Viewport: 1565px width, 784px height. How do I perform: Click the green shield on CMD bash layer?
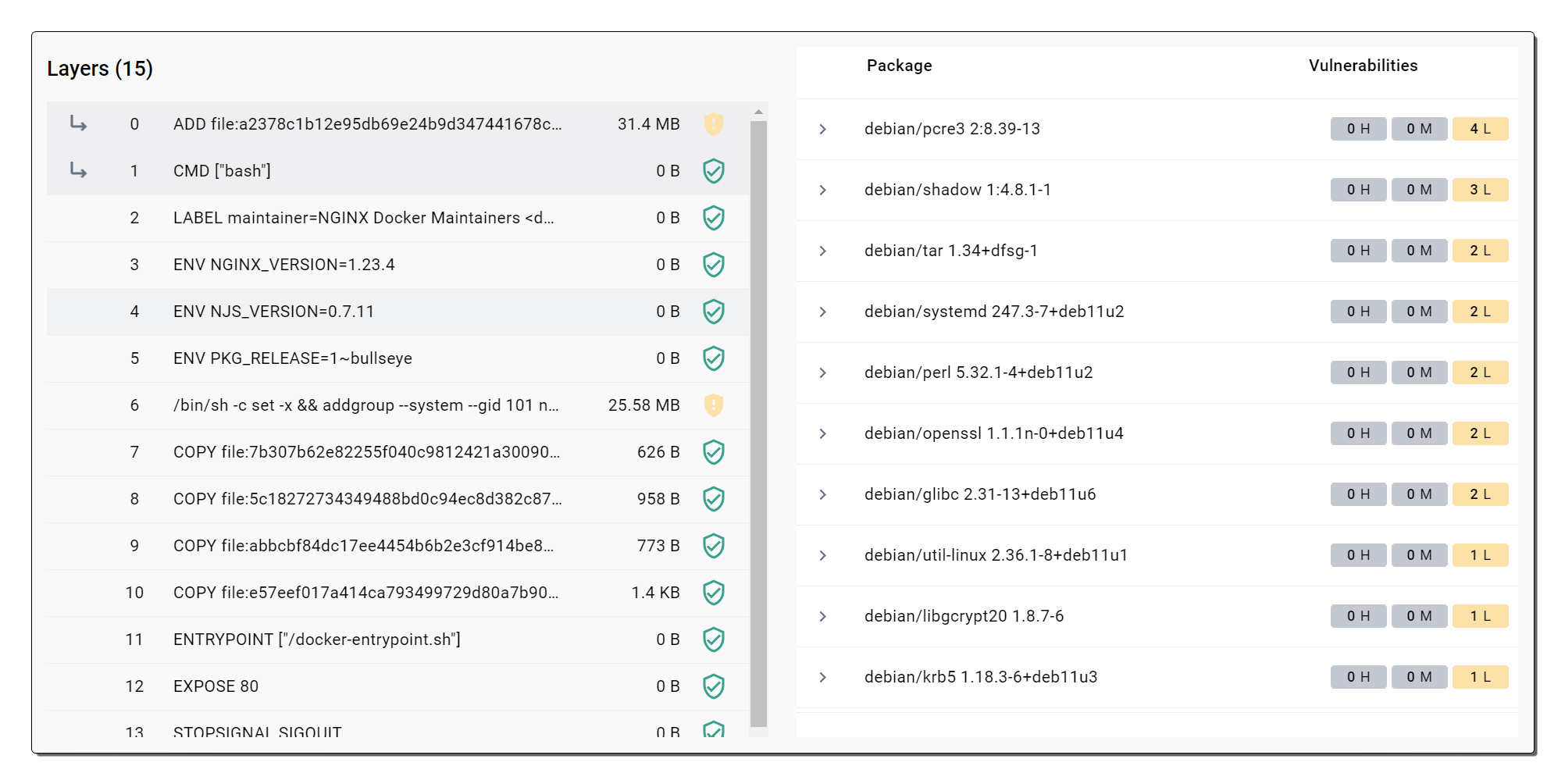(x=713, y=171)
